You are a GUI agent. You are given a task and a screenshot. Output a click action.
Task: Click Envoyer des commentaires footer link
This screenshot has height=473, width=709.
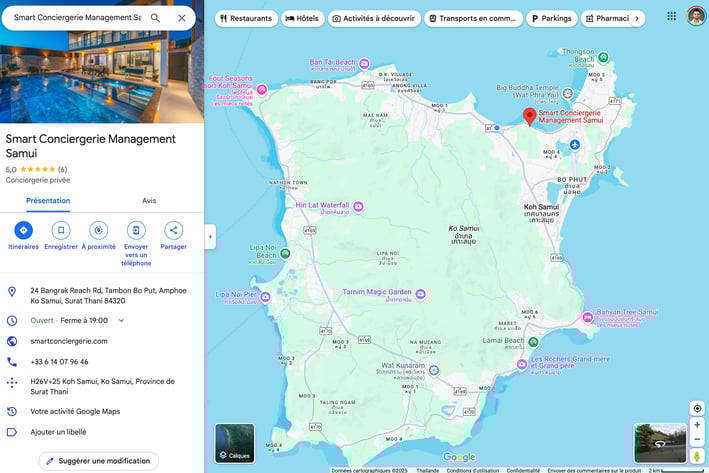tap(594, 470)
